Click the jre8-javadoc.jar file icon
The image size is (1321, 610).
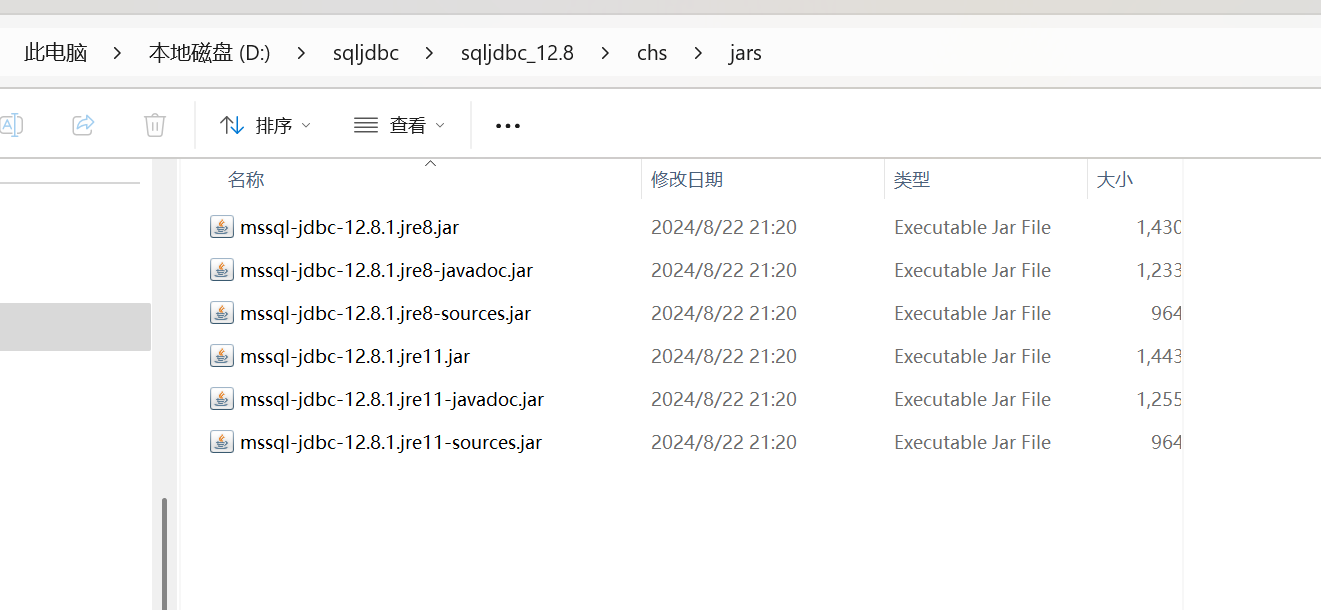point(221,270)
